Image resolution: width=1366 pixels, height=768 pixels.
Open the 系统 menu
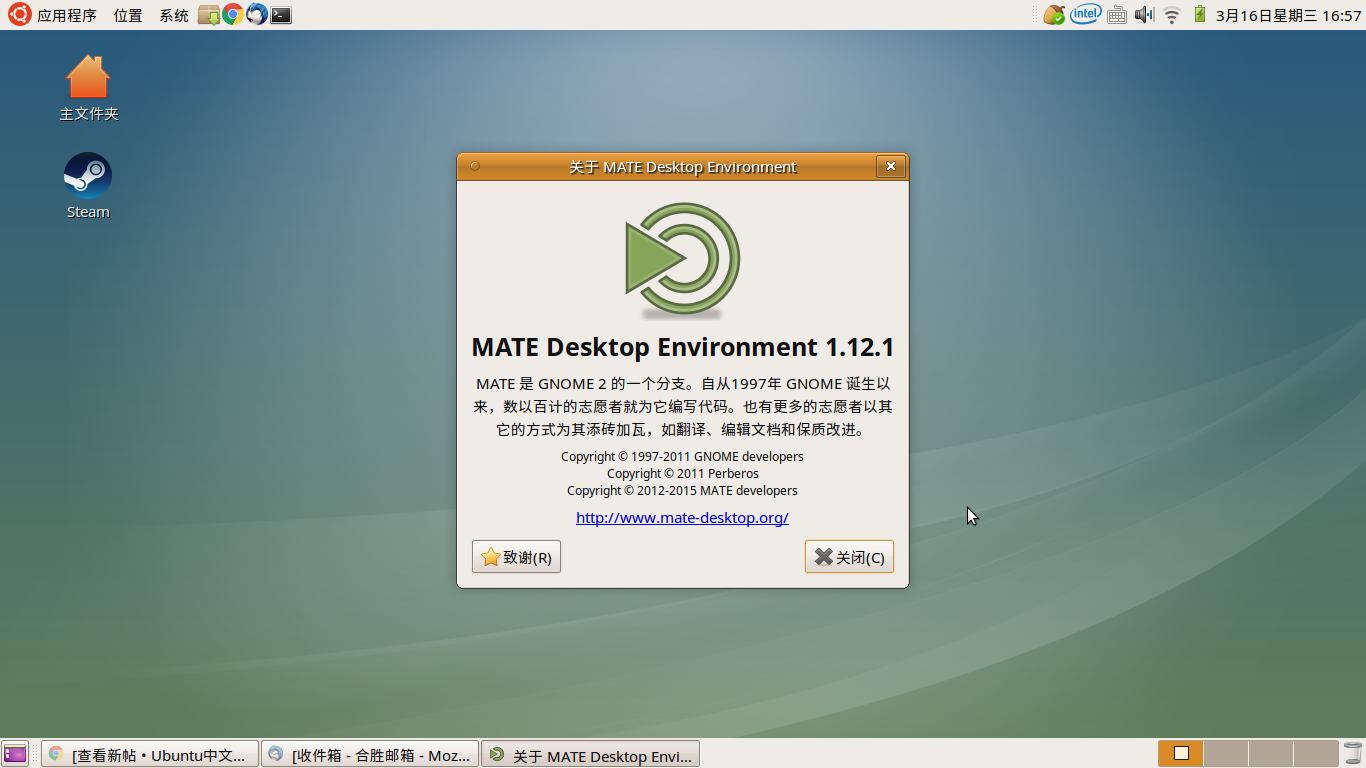(x=174, y=16)
